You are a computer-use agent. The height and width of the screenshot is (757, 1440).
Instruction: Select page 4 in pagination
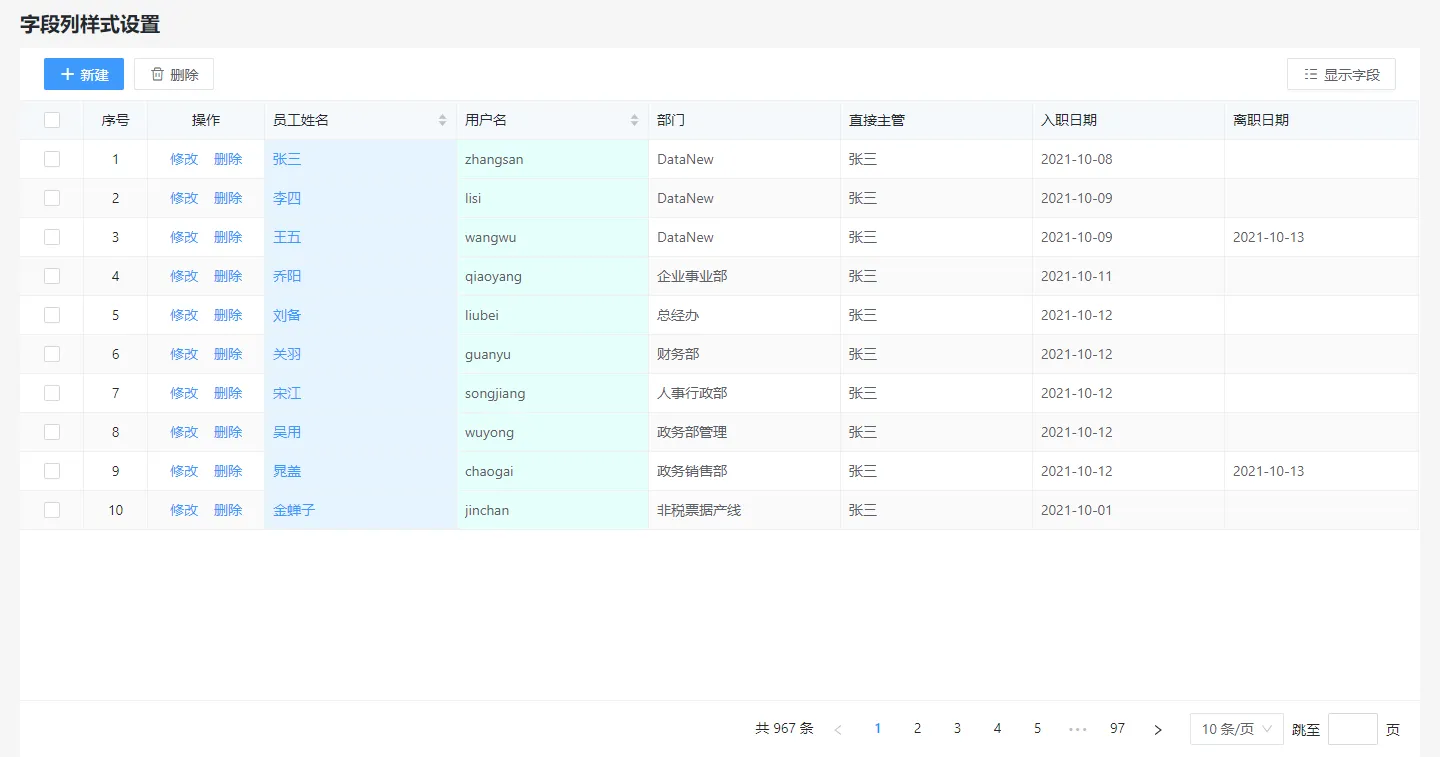[997, 729]
